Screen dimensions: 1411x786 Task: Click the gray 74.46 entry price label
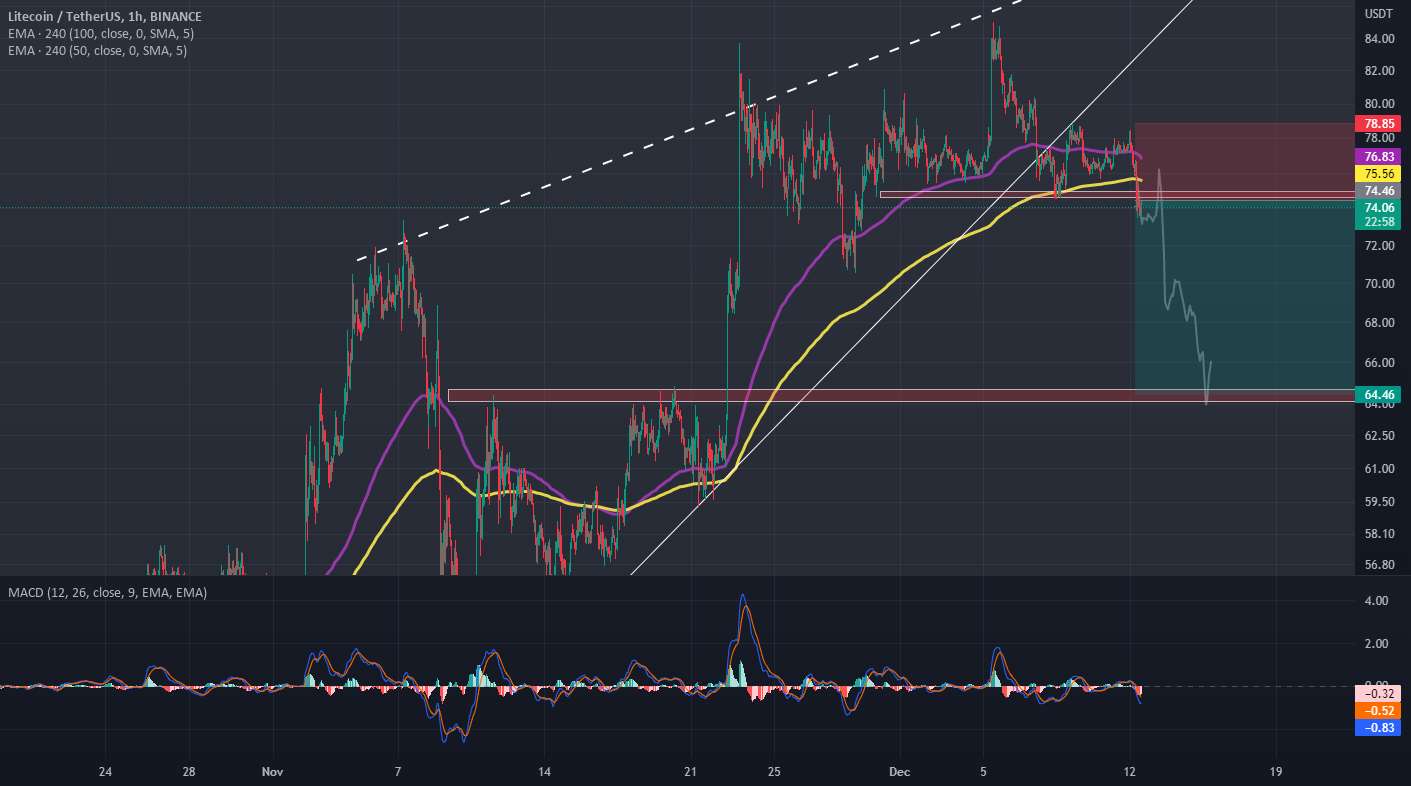(x=1380, y=190)
